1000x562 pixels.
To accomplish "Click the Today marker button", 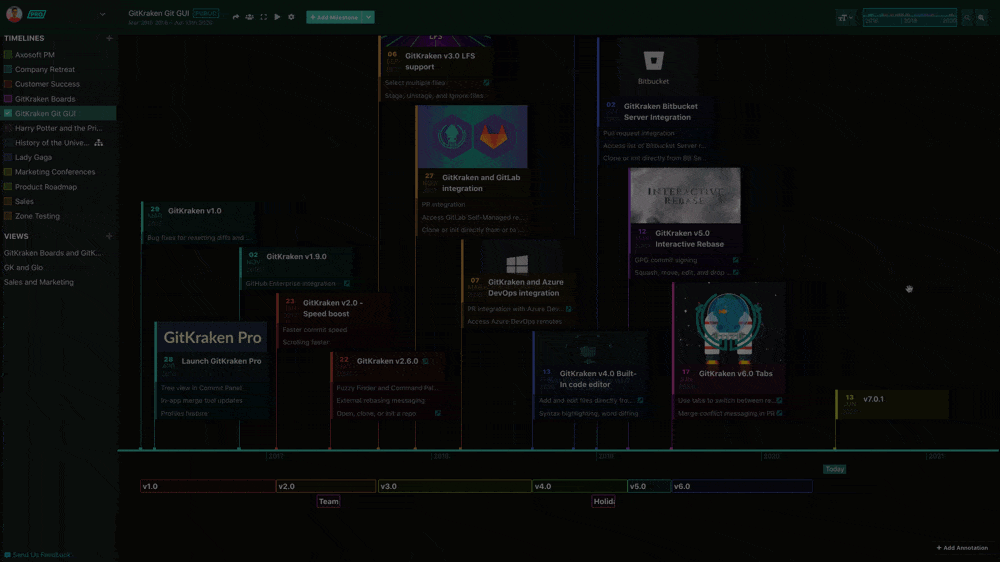I will 835,470.
